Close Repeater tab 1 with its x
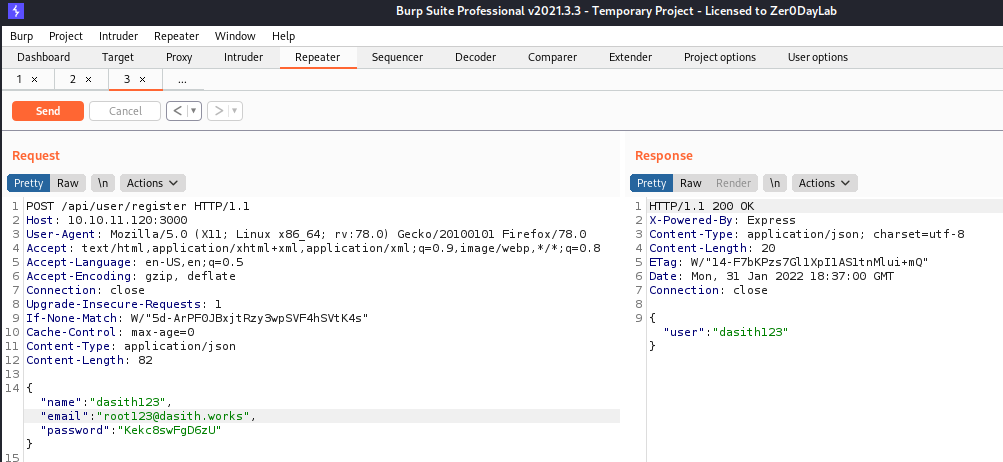The width and height of the screenshot is (1003, 462). [x=34, y=79]
